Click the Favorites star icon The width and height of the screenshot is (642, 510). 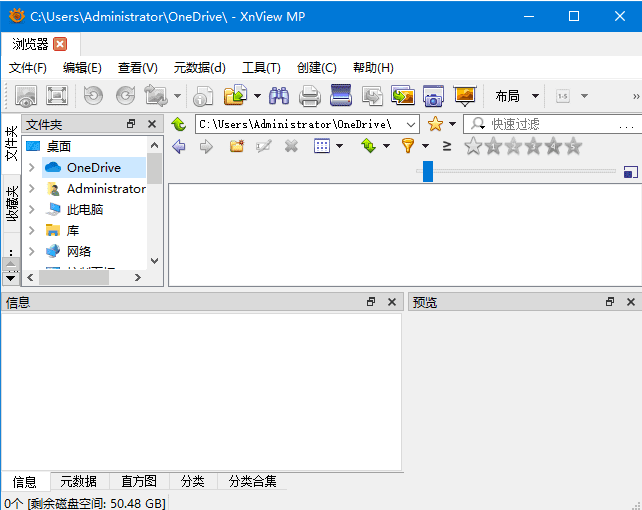(435, 124)
